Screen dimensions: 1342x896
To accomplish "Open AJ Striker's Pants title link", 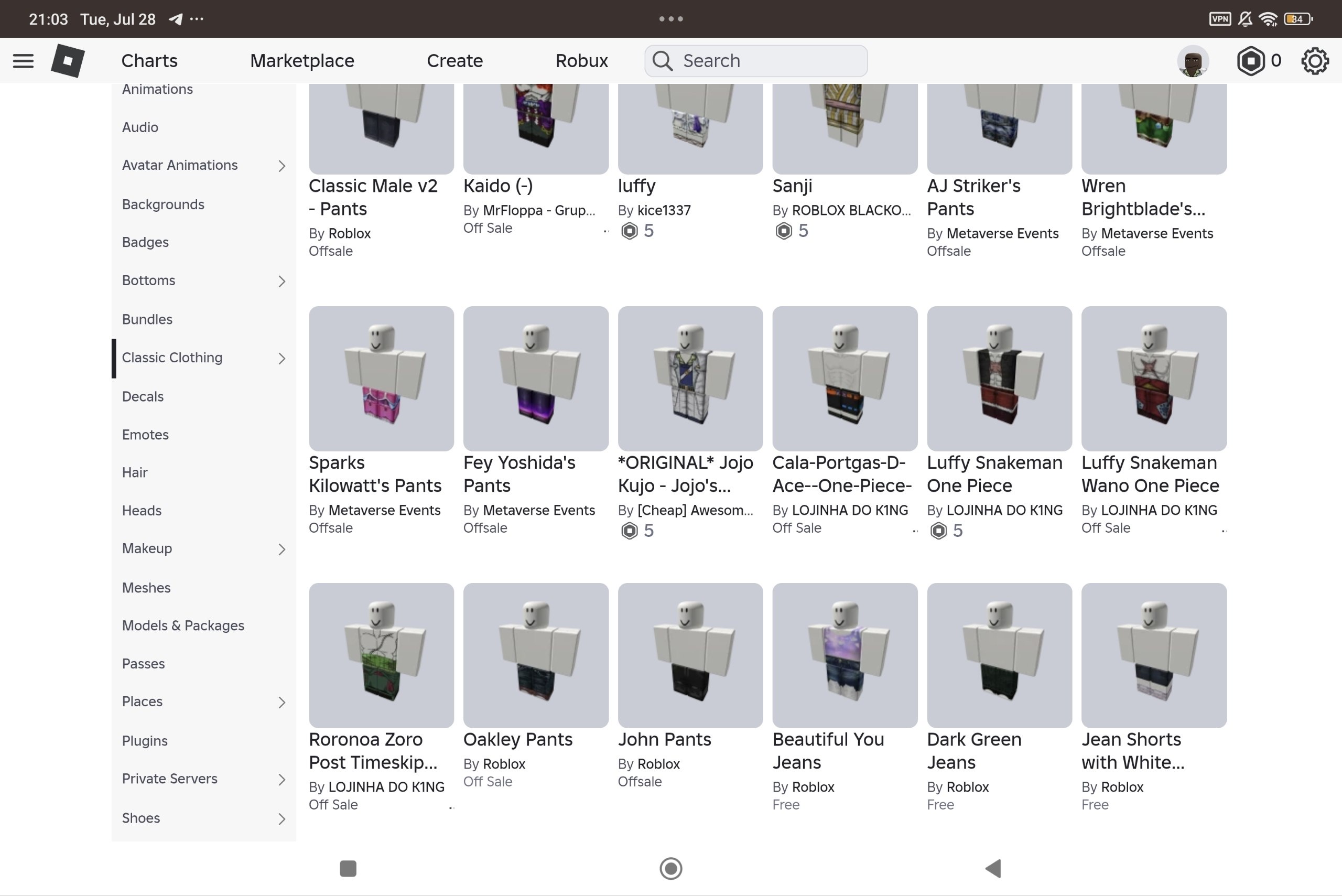I will click(x=973, y=197).
